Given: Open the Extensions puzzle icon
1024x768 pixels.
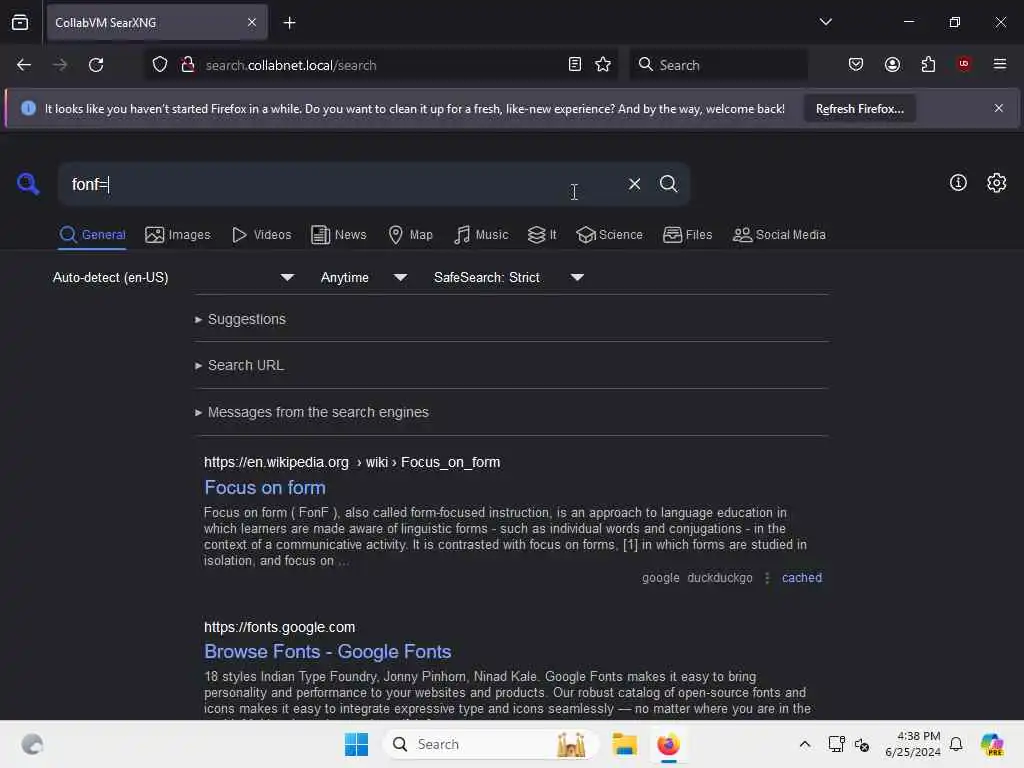Looking at the screenshot, I should (x=928, y=65).
